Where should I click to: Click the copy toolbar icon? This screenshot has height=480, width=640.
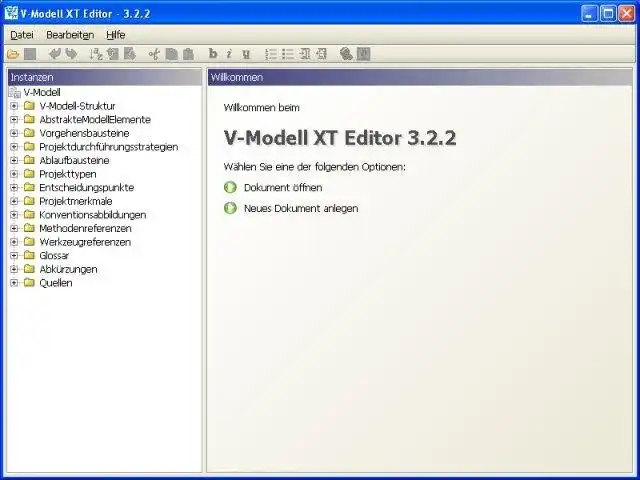point(171,54)
